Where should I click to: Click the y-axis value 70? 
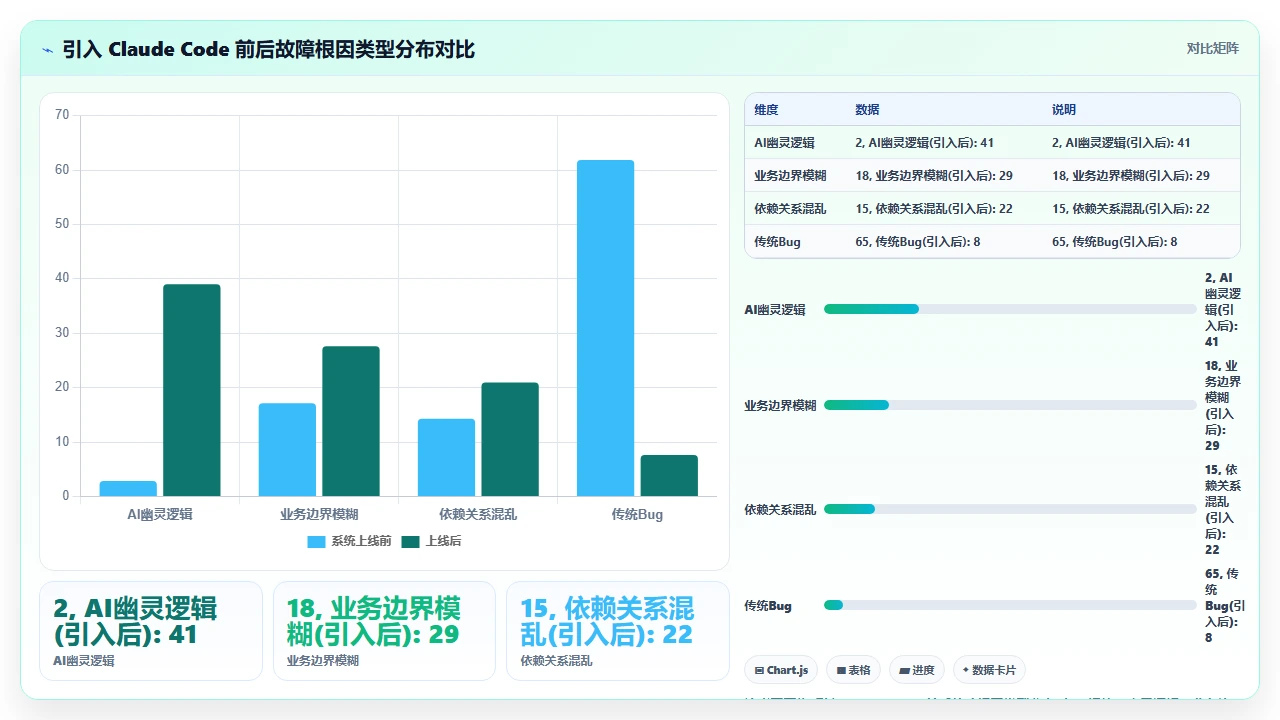tap(62, 115)
